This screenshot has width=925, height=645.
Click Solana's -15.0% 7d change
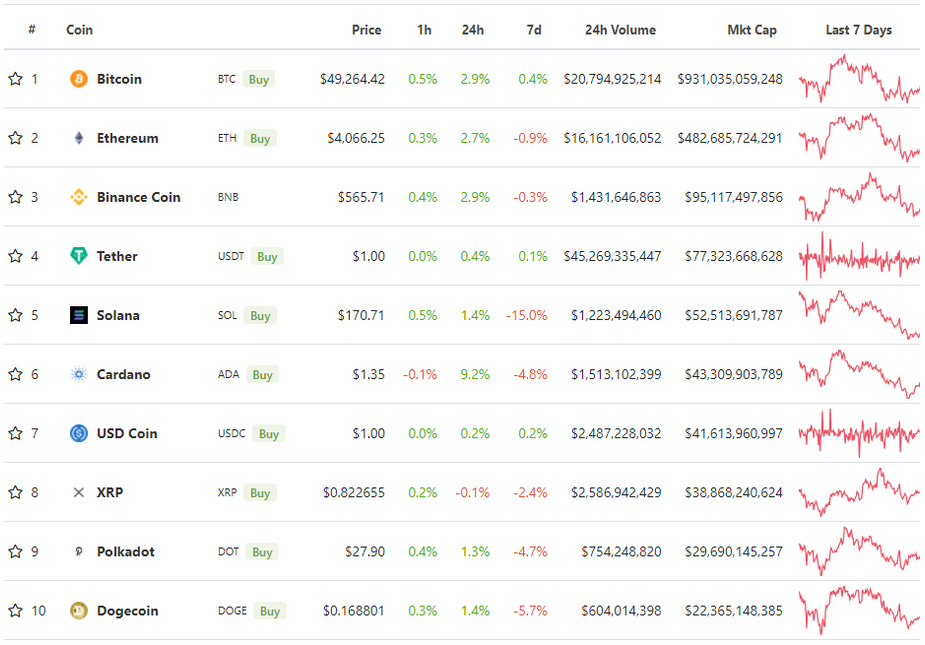pyautogui.click(x=526, y=315)
